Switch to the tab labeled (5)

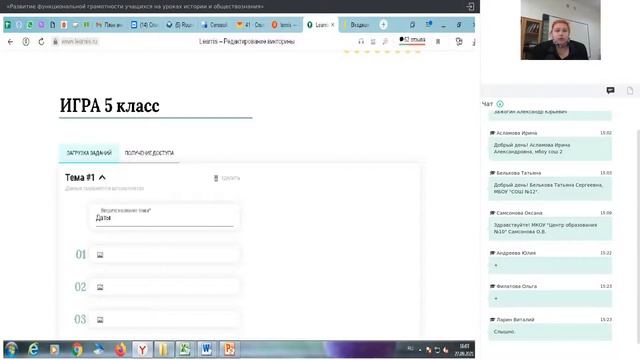click(x=180, y=25)
